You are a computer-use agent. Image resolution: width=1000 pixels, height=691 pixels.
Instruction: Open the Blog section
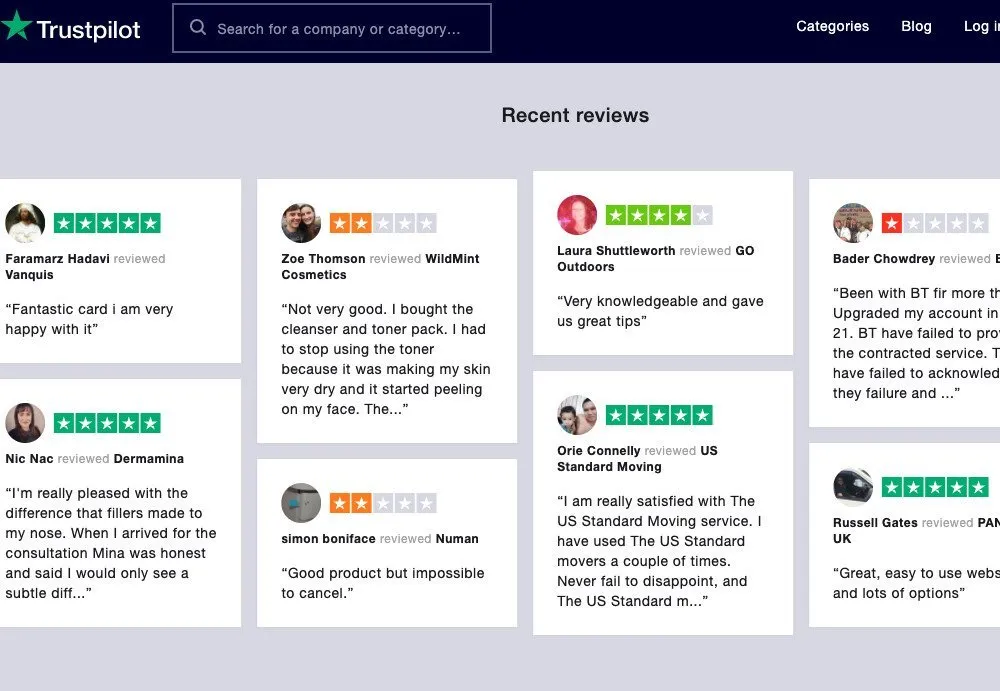click(915, 26)
